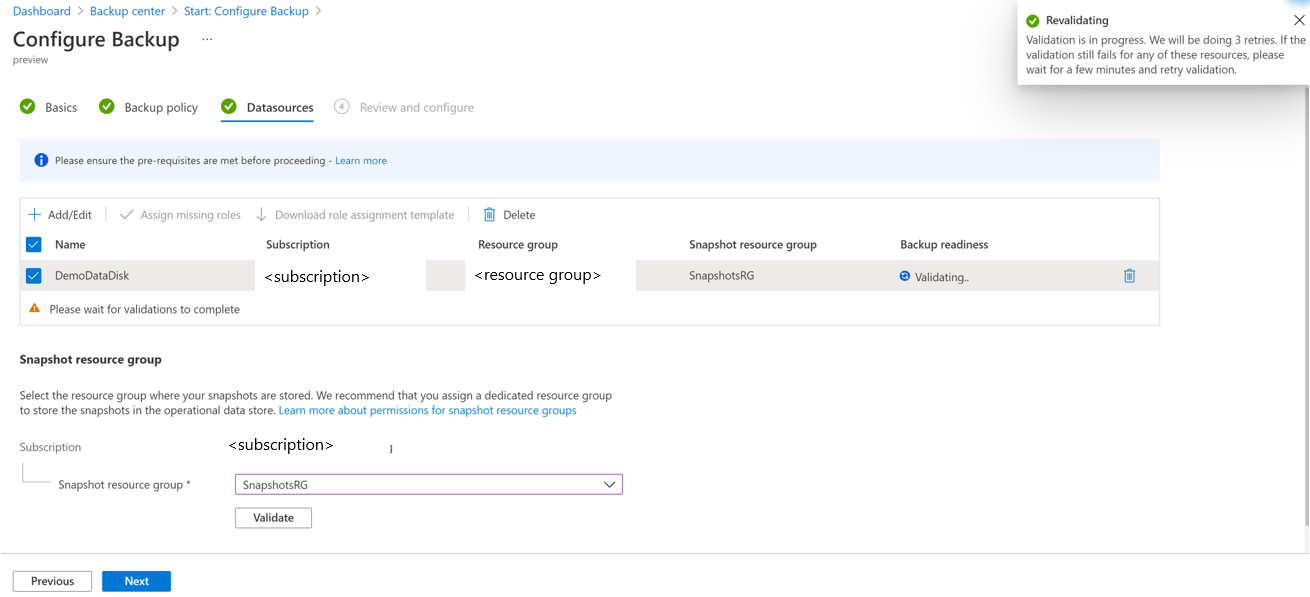This screenshot has height=597, width=1310.
Task: Delete DemoDataDisk row using trash icon
Action: pos(1129,276)
